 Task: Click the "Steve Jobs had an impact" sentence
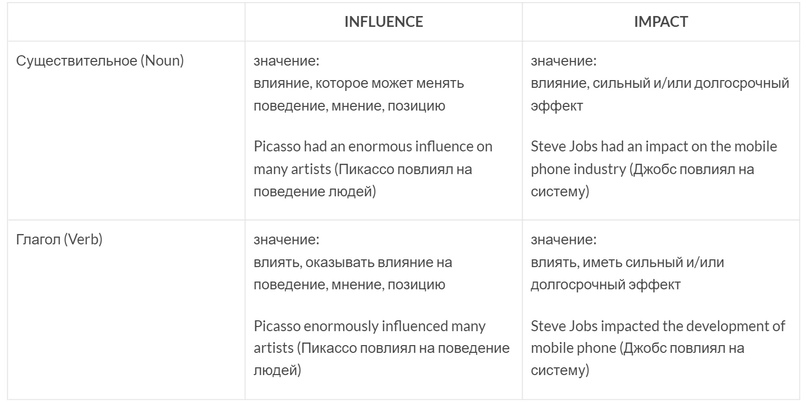pyautogui.click(x=654, y=169)
